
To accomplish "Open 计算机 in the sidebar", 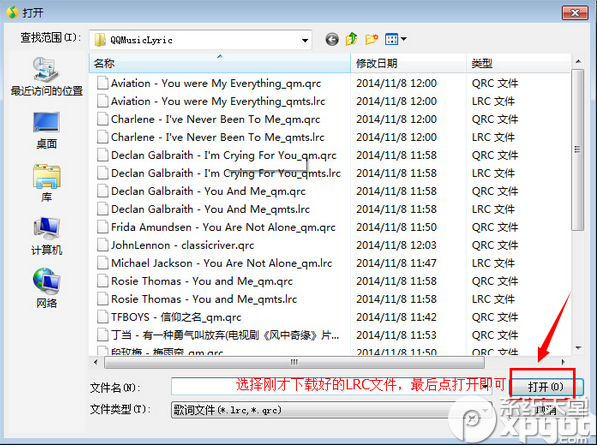I will click(46, 236).
